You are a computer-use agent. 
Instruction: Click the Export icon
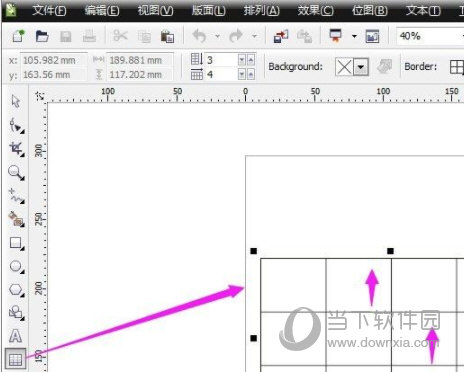(305, 36)
